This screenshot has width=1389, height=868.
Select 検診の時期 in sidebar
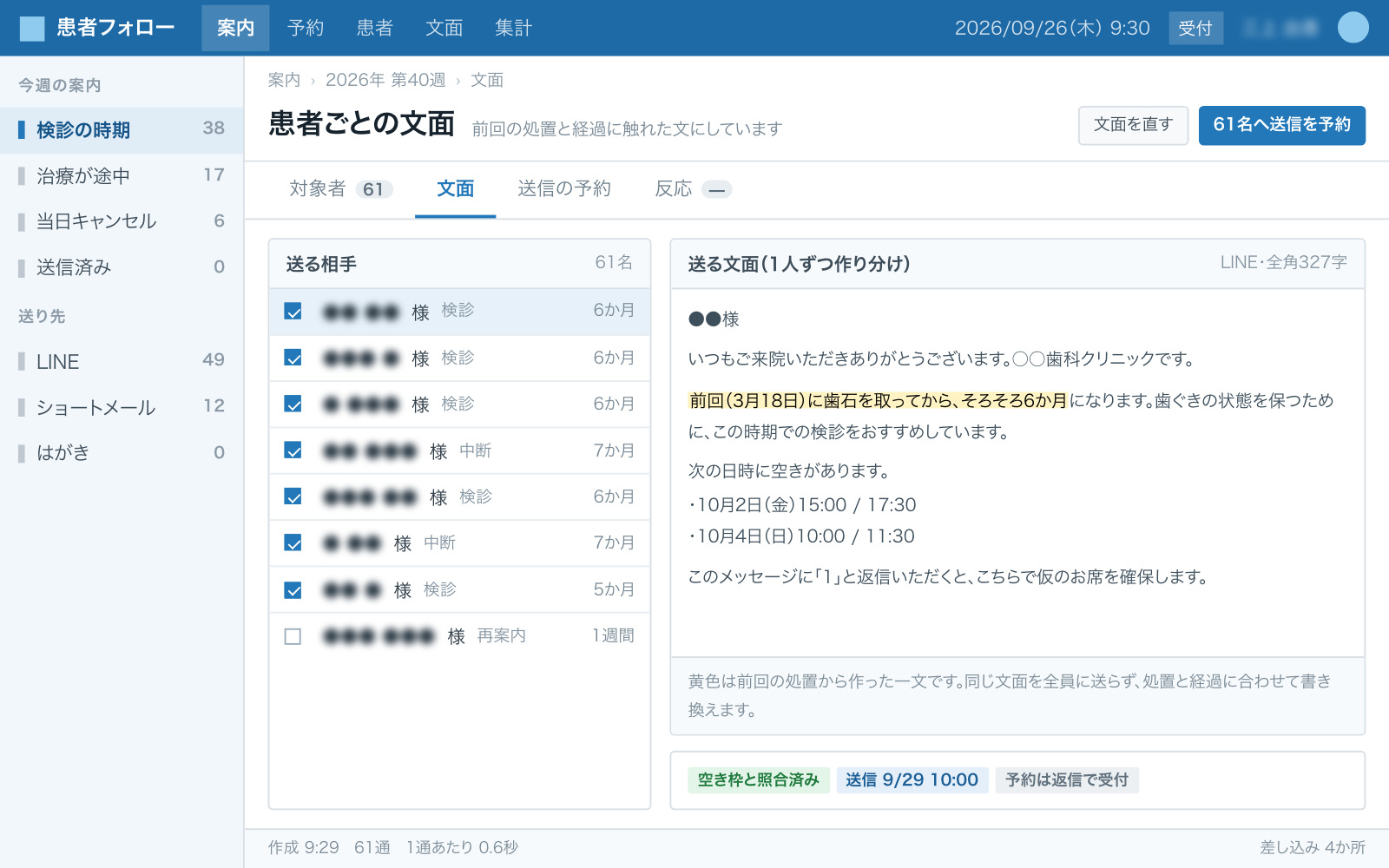pos(122,130)
